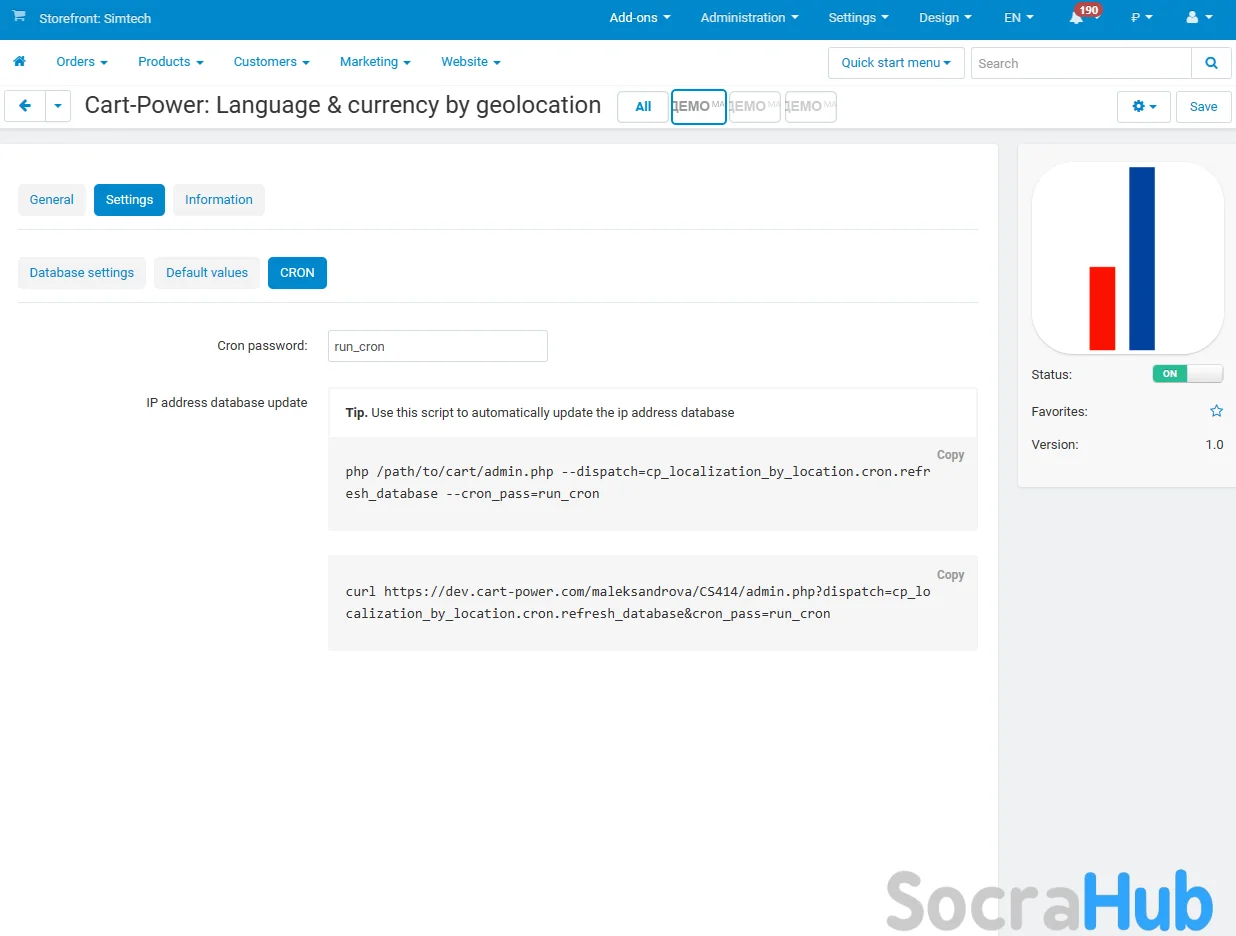Focus the Cron password field
1236x936 pixels.
[x=438, y=346]
